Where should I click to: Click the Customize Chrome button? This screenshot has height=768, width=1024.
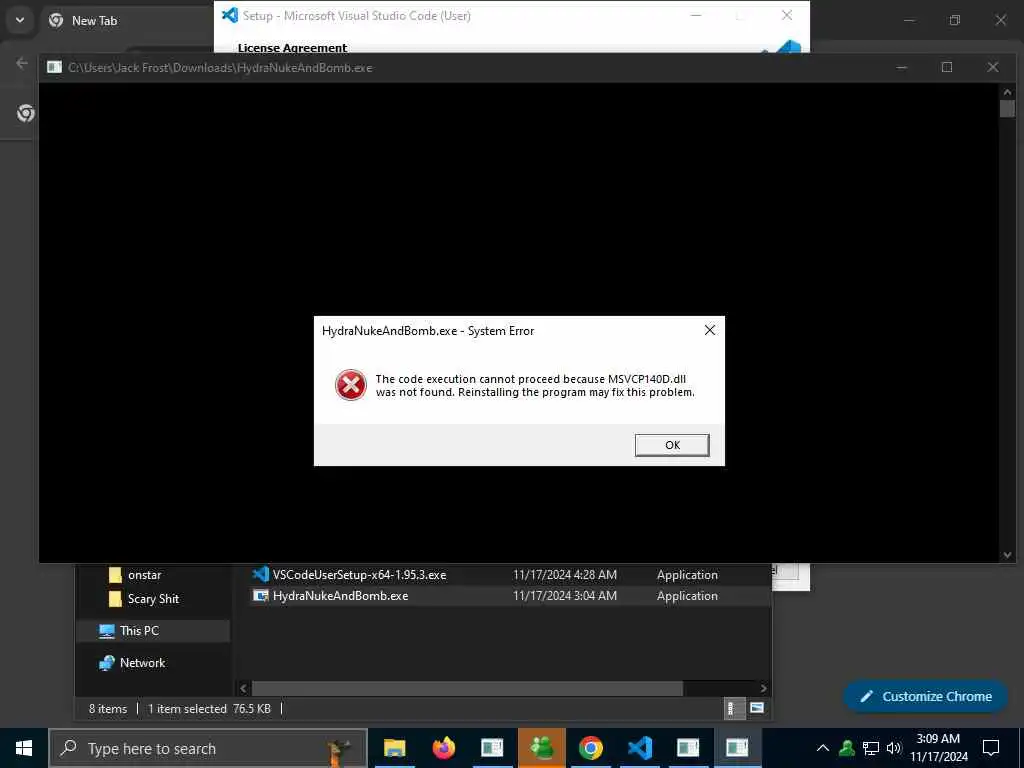click(x=925, y=696)
